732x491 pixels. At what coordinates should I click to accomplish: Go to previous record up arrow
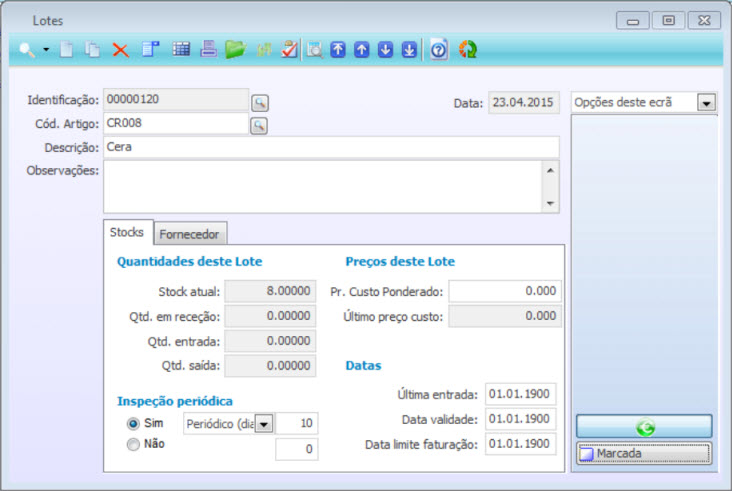click(362, 49)
